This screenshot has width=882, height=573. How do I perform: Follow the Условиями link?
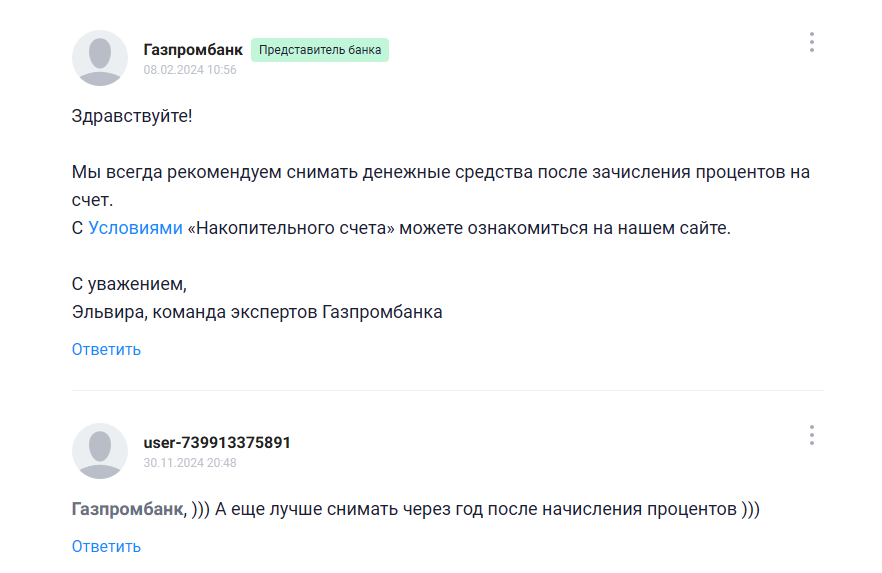point(136,228)
